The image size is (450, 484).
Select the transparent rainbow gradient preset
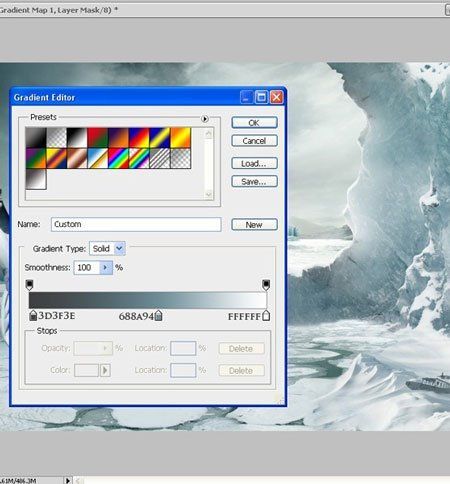coord(139,158)
